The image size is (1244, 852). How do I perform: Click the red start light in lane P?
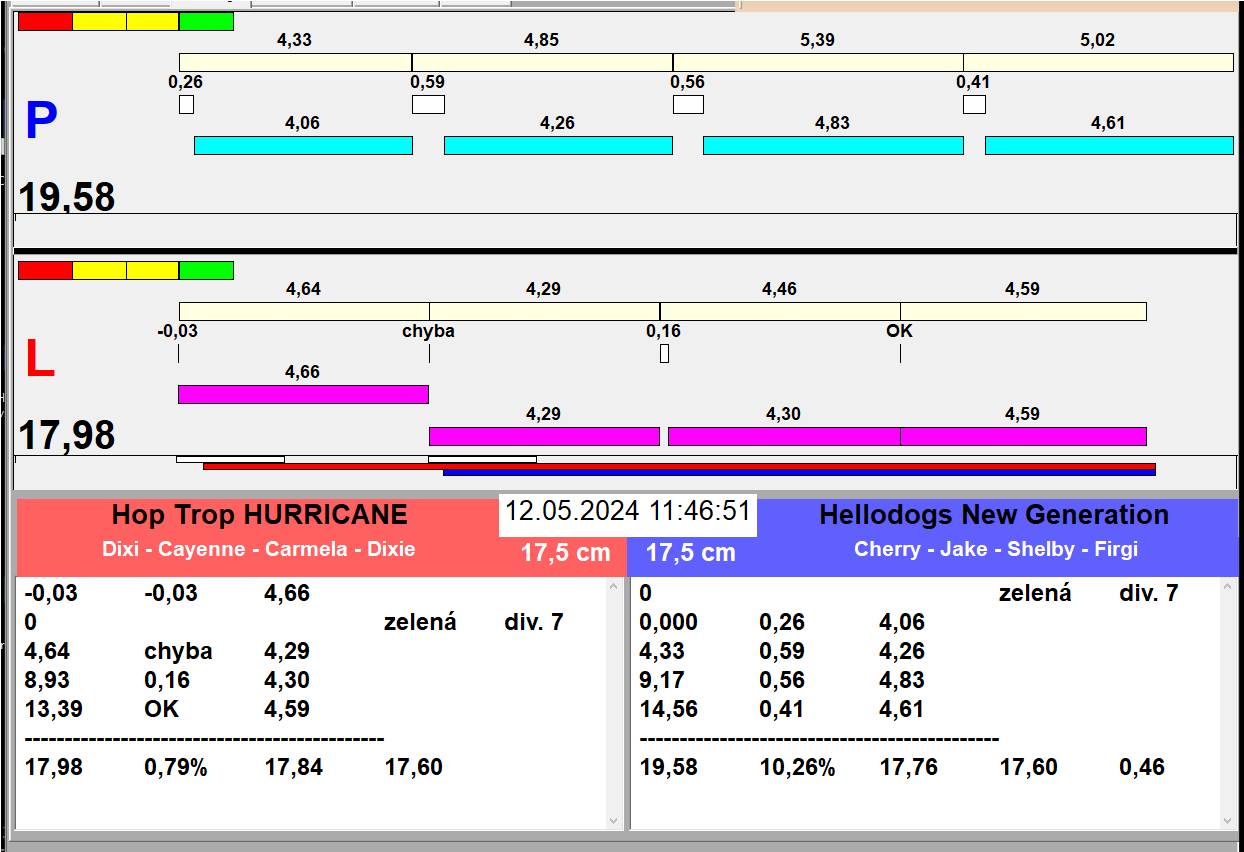[x=45, y=21]
